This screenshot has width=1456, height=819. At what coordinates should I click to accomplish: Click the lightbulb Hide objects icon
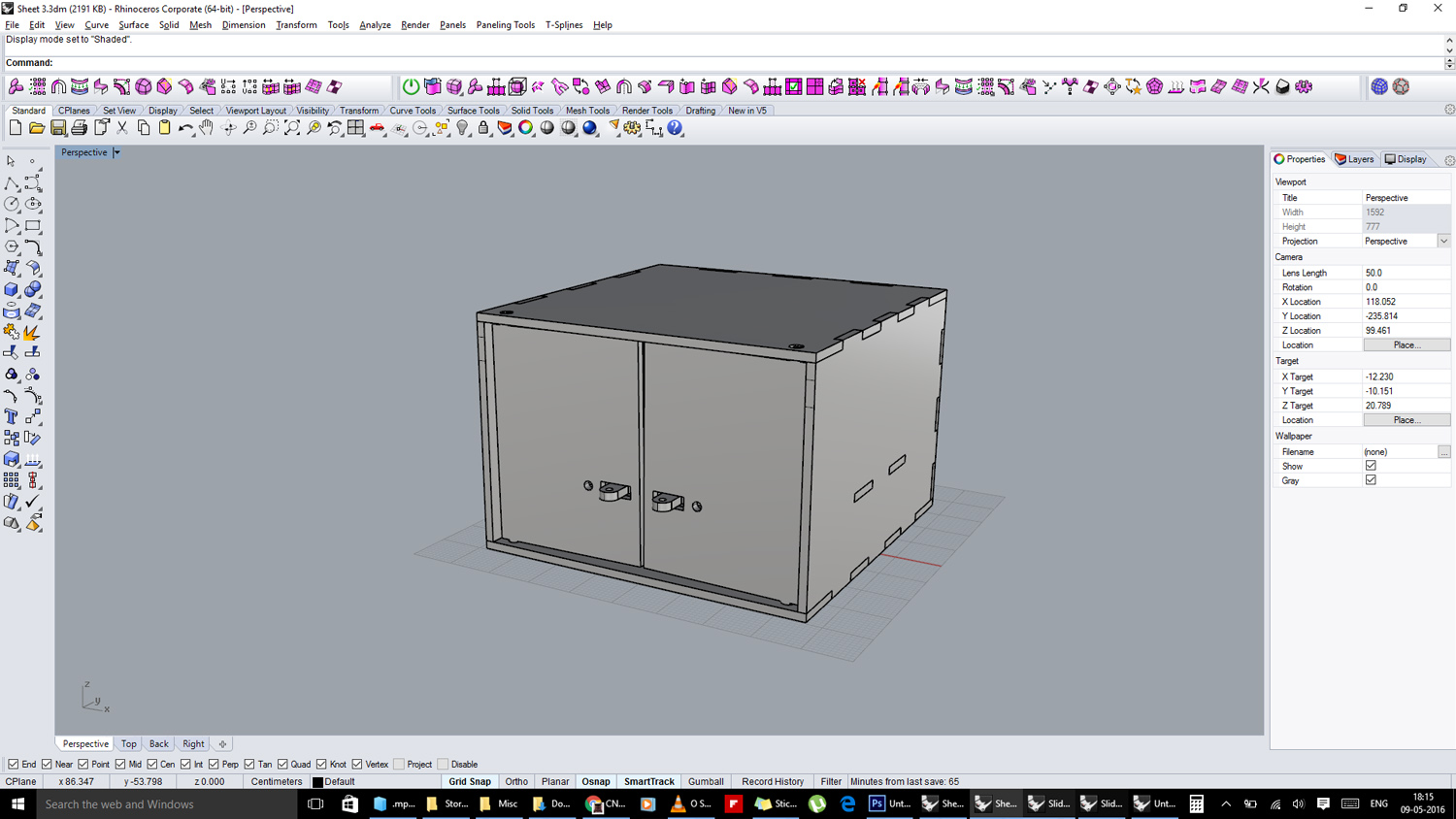[463, 128]
